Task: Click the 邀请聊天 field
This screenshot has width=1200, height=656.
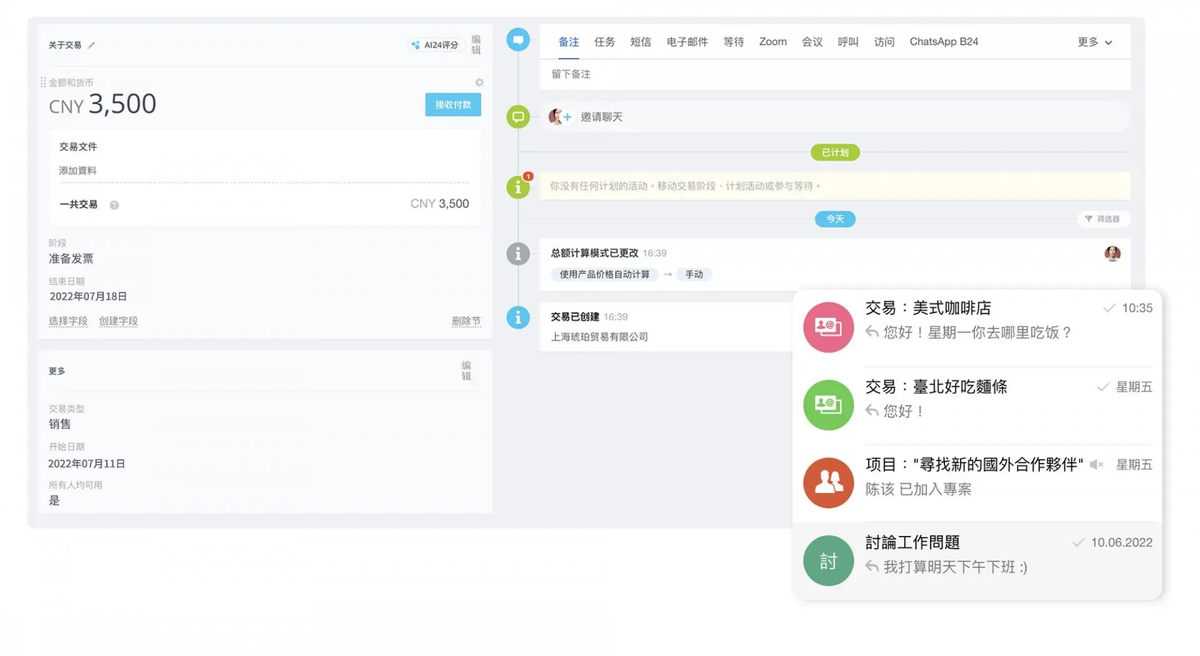Action: point(835,117)
